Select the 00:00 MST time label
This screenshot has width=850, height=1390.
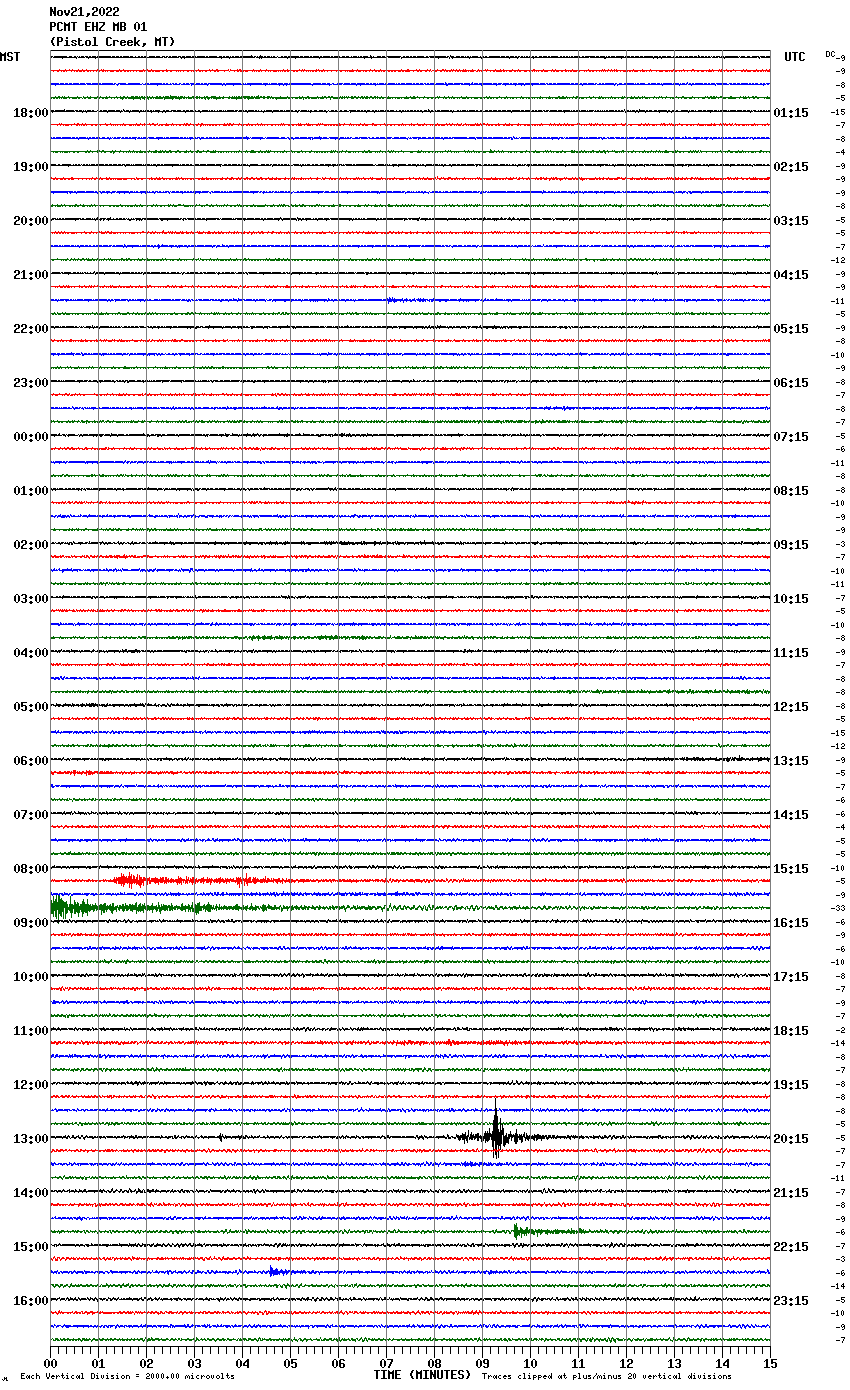tap(31, 437)
